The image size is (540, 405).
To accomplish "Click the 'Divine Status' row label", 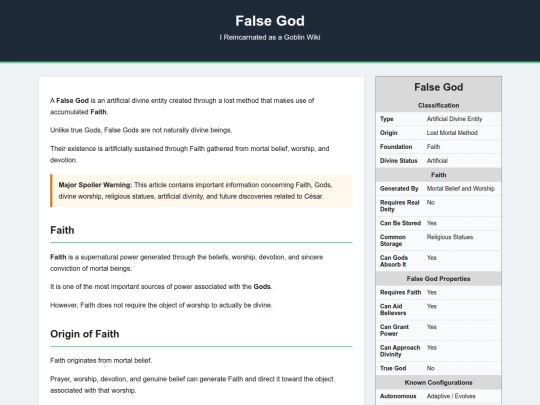I will tap(398, 160).
